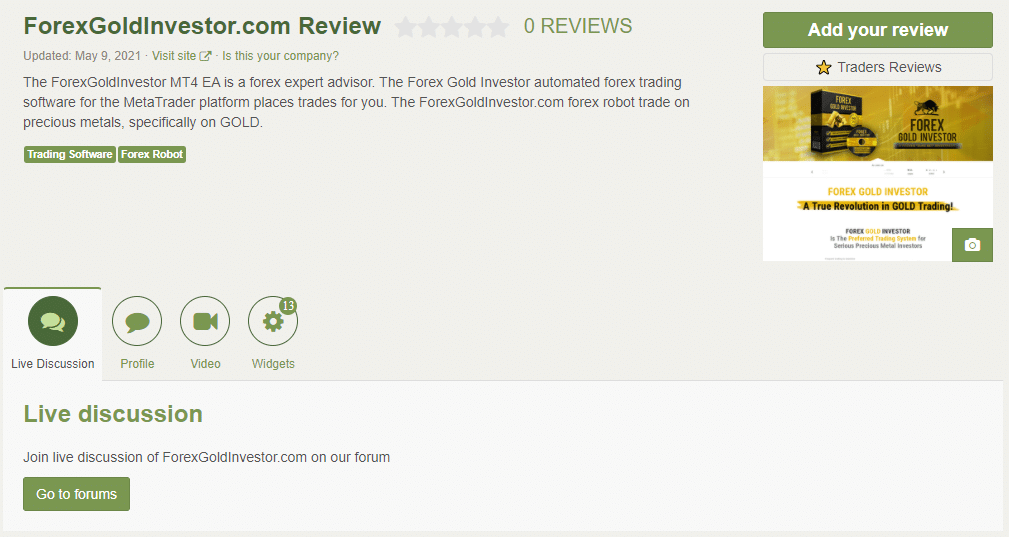Select the Trading Software tag
Viewport: 1009px width, 537px height.
point(69,154)
